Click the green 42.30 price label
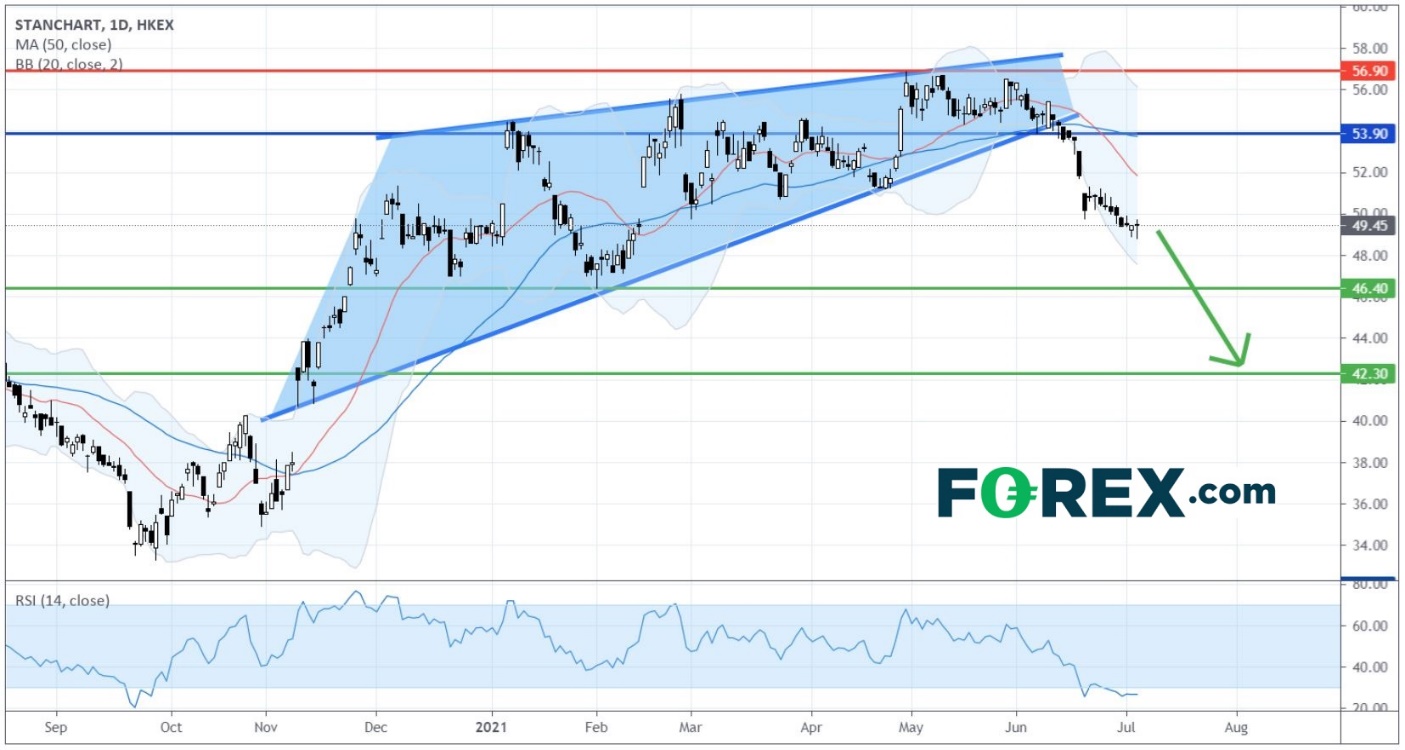 (1368, 374)
